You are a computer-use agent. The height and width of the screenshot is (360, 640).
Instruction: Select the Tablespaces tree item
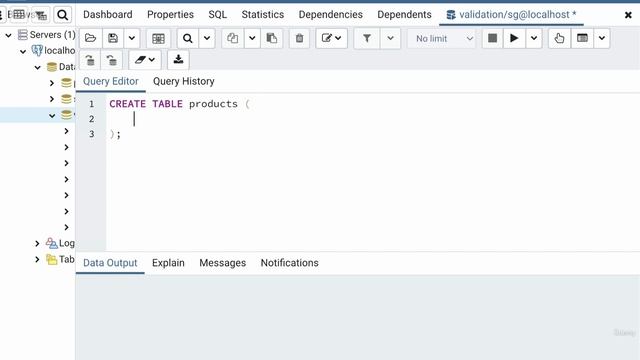tap(60, 259)
